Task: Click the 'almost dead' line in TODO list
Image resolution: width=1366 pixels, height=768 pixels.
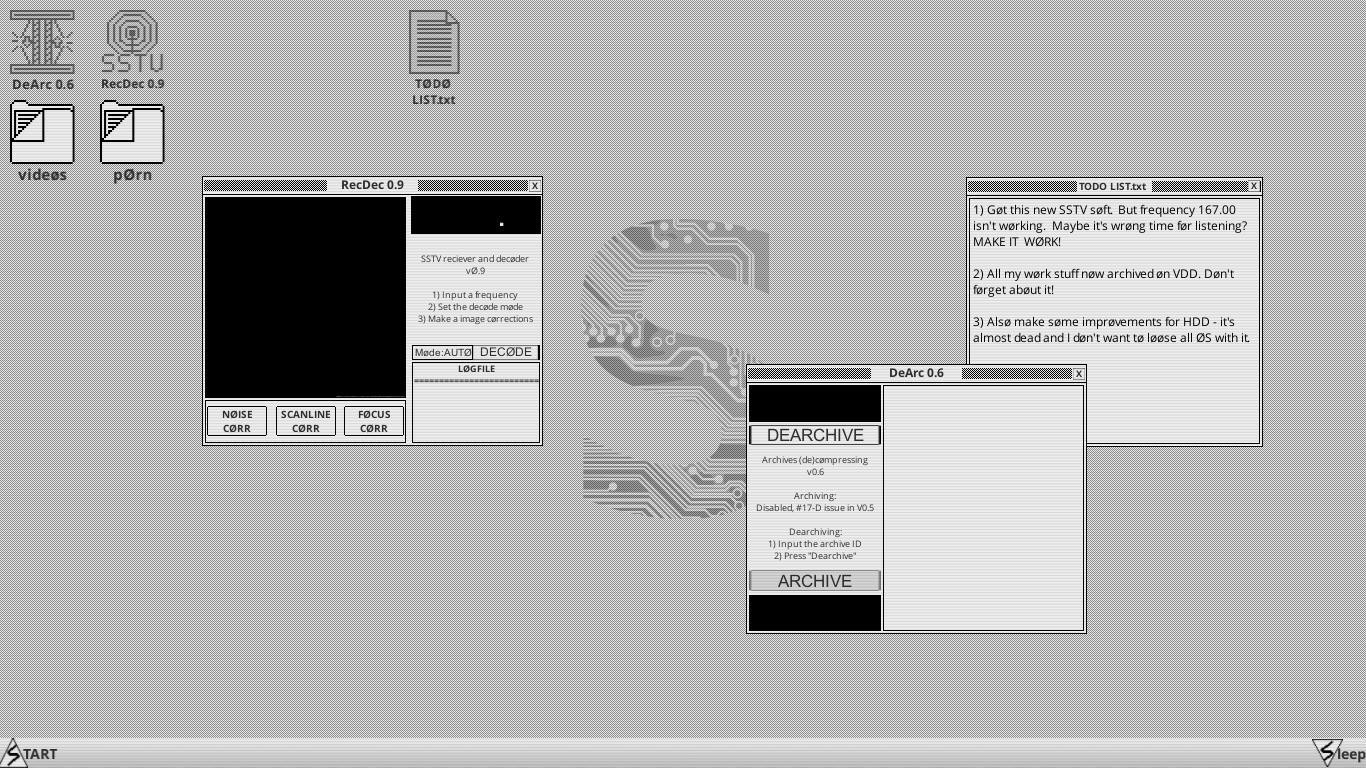Action: click(1111, 338)
